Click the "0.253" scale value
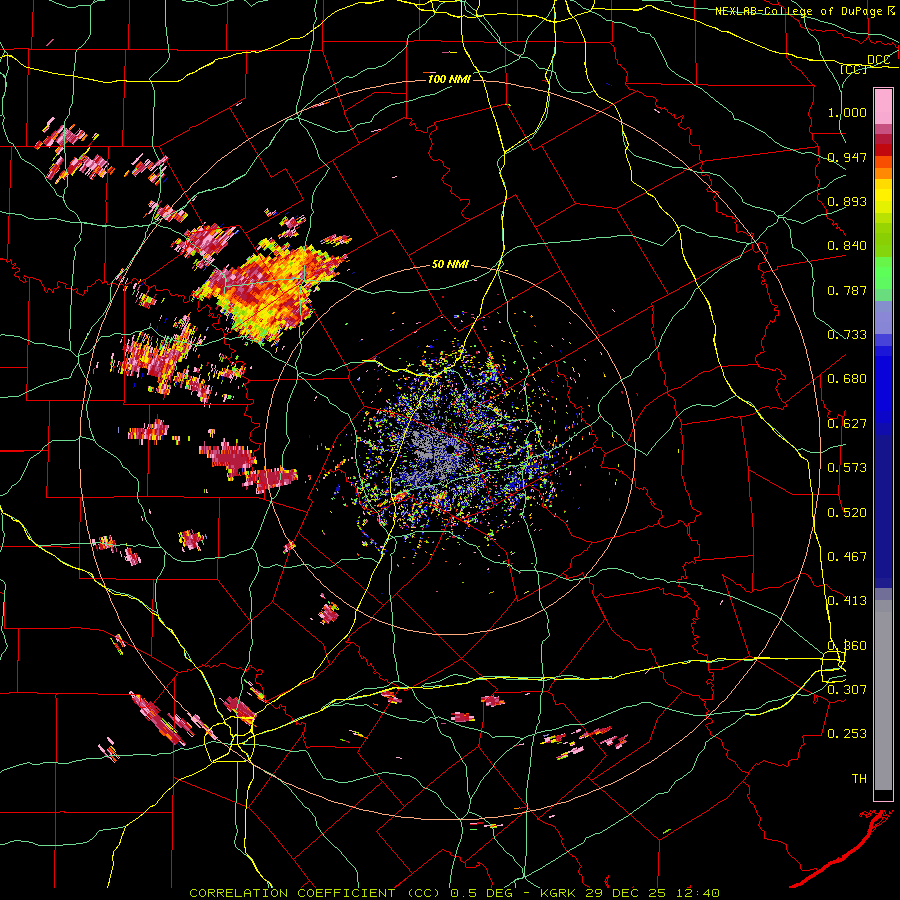Viewport: 900px width, 900px height. click(x=847, y=734)
